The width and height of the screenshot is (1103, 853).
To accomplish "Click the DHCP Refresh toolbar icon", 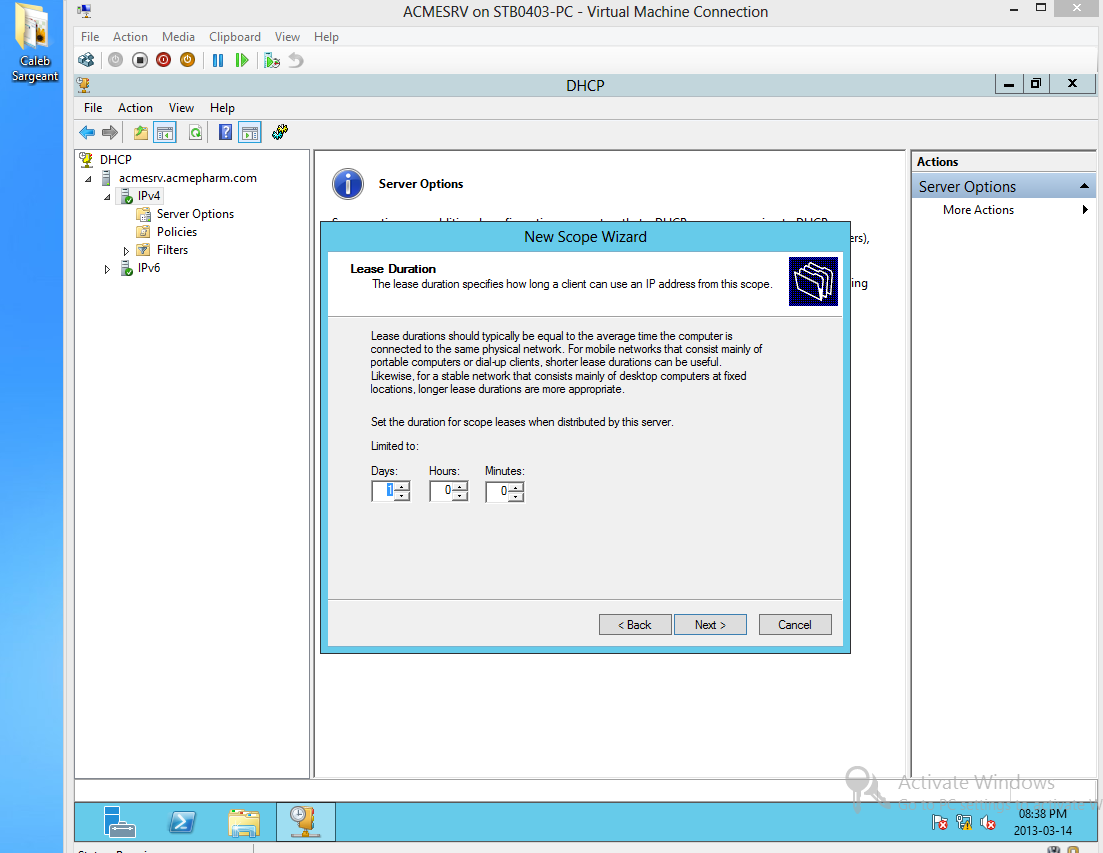I will (x=196, y=132).
